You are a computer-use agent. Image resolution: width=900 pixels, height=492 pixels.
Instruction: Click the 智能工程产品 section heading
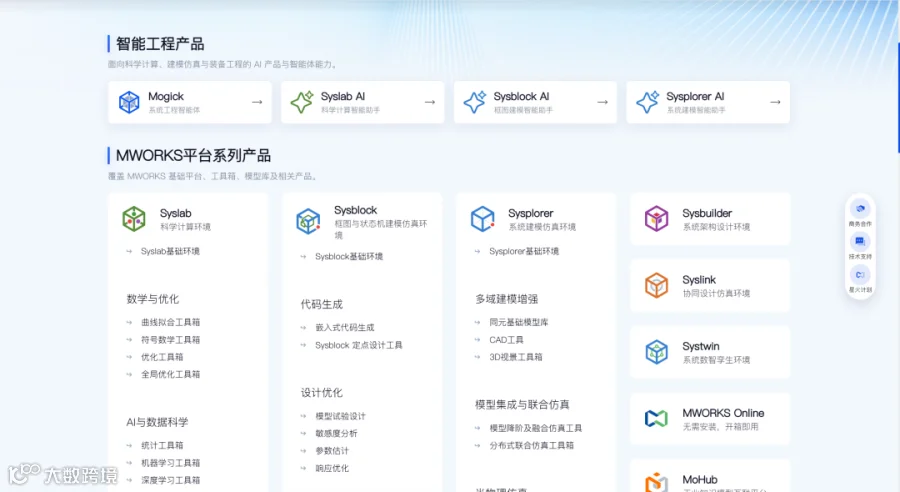coord(160,44)
